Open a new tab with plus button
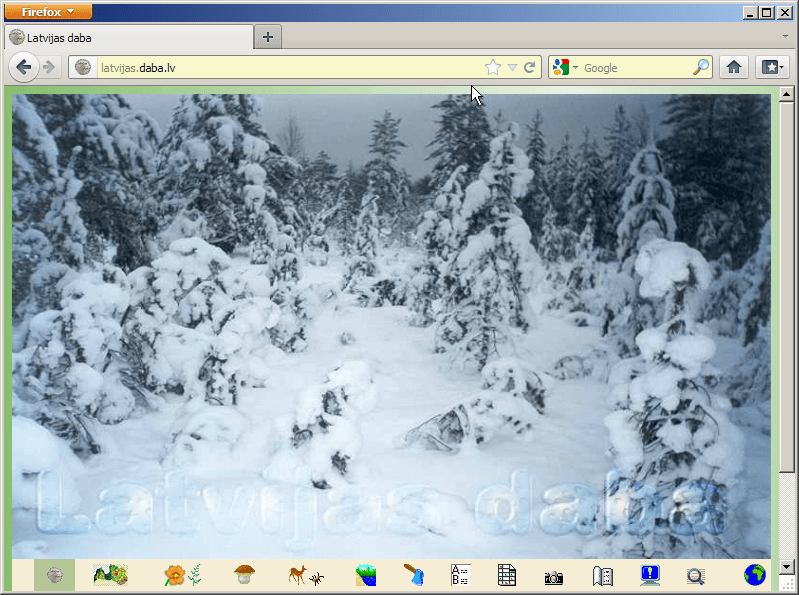The width and height of the screenshot is (799, 595). [x=268, y=37]
